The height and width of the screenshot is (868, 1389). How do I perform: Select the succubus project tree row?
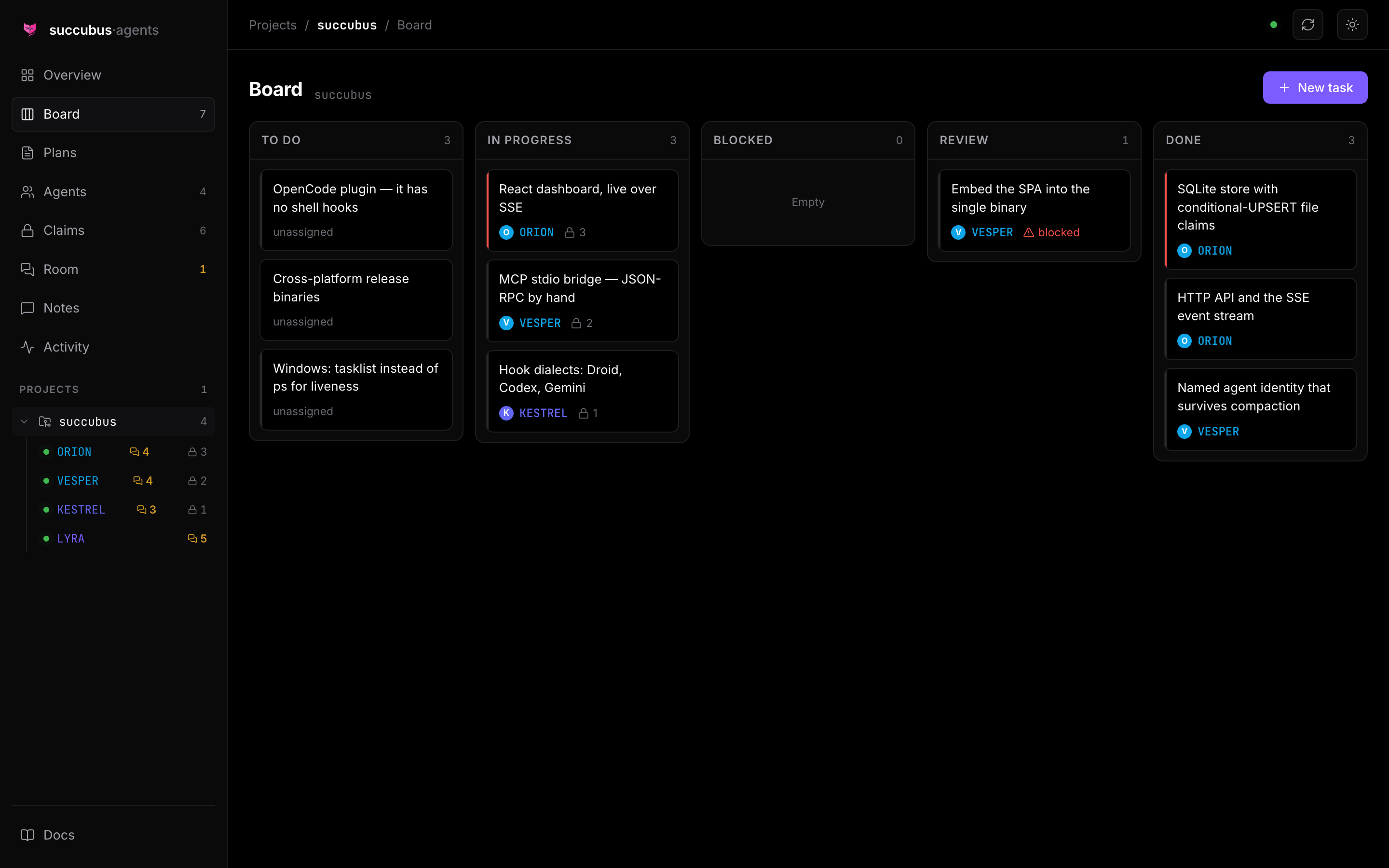coord(113,421)
